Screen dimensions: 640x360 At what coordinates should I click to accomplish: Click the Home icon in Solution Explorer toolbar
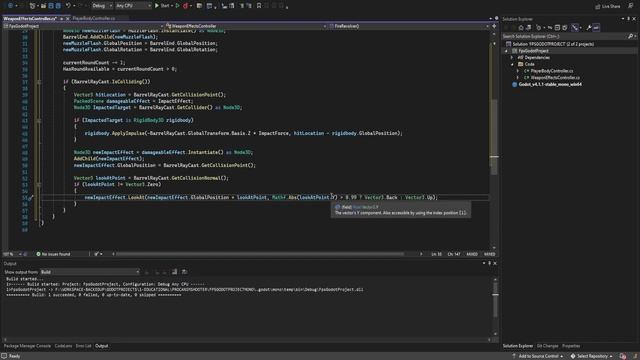(x=521, y=28)
